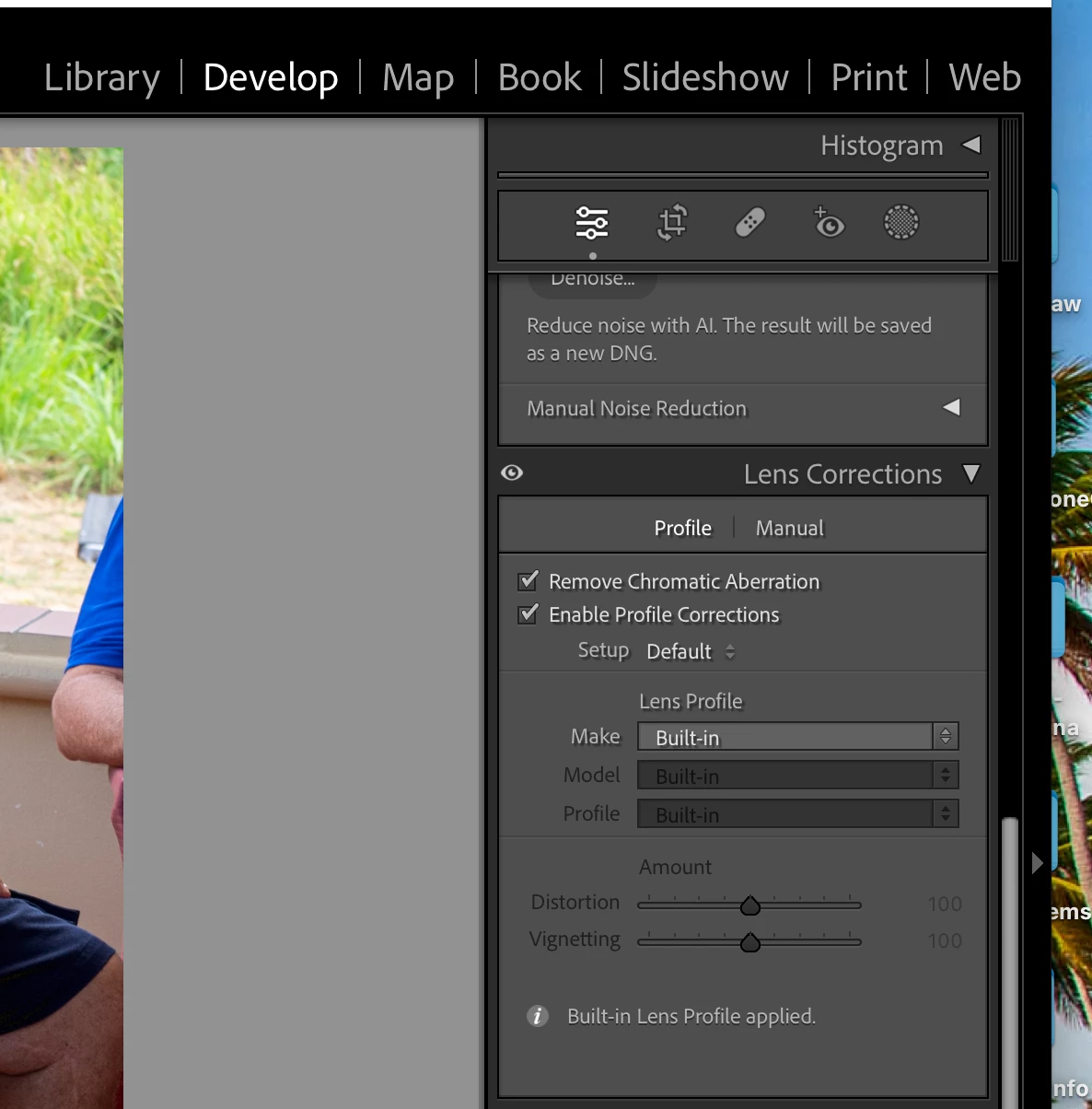1092x1109 pixels.
Task: Open the Book module
Action: pos(540,77)
